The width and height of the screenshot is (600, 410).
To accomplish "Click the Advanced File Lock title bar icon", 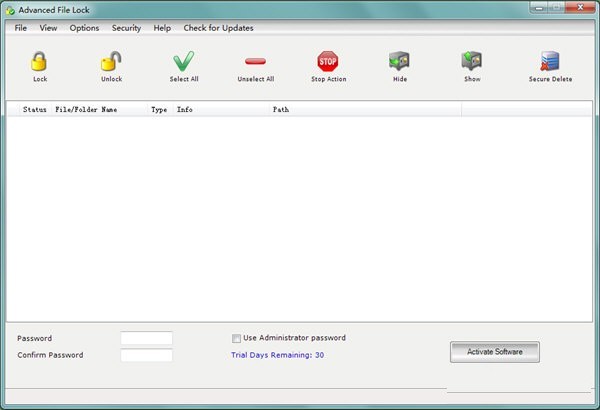I will point(10,10).
